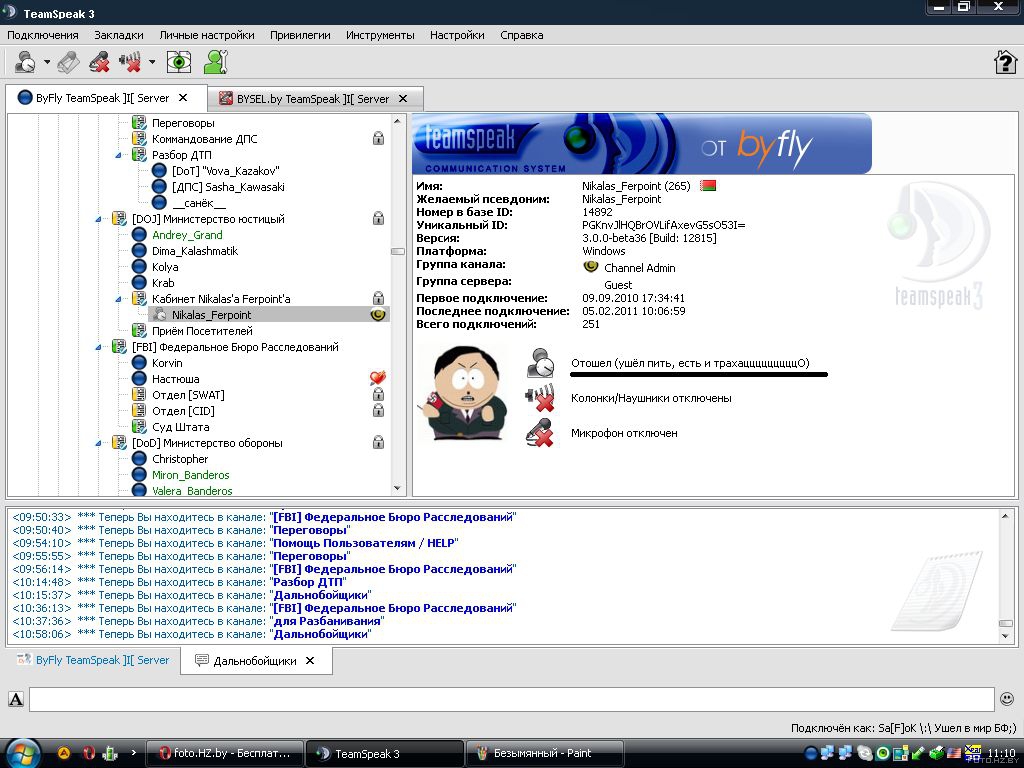Close the Дальнобойщики chat tab

pyautogui.click(x=310, y=661)
